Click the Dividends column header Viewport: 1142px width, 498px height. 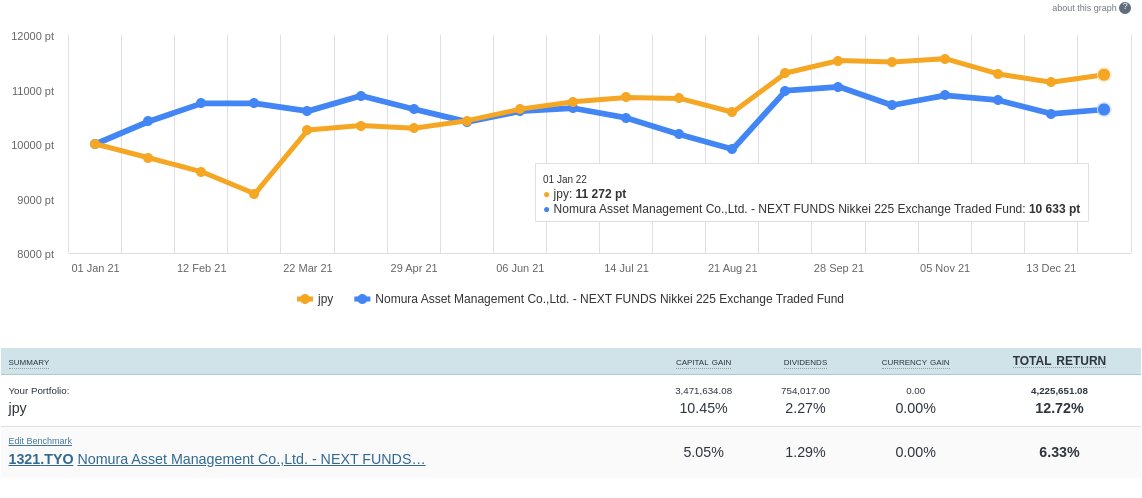pos(805,362)
